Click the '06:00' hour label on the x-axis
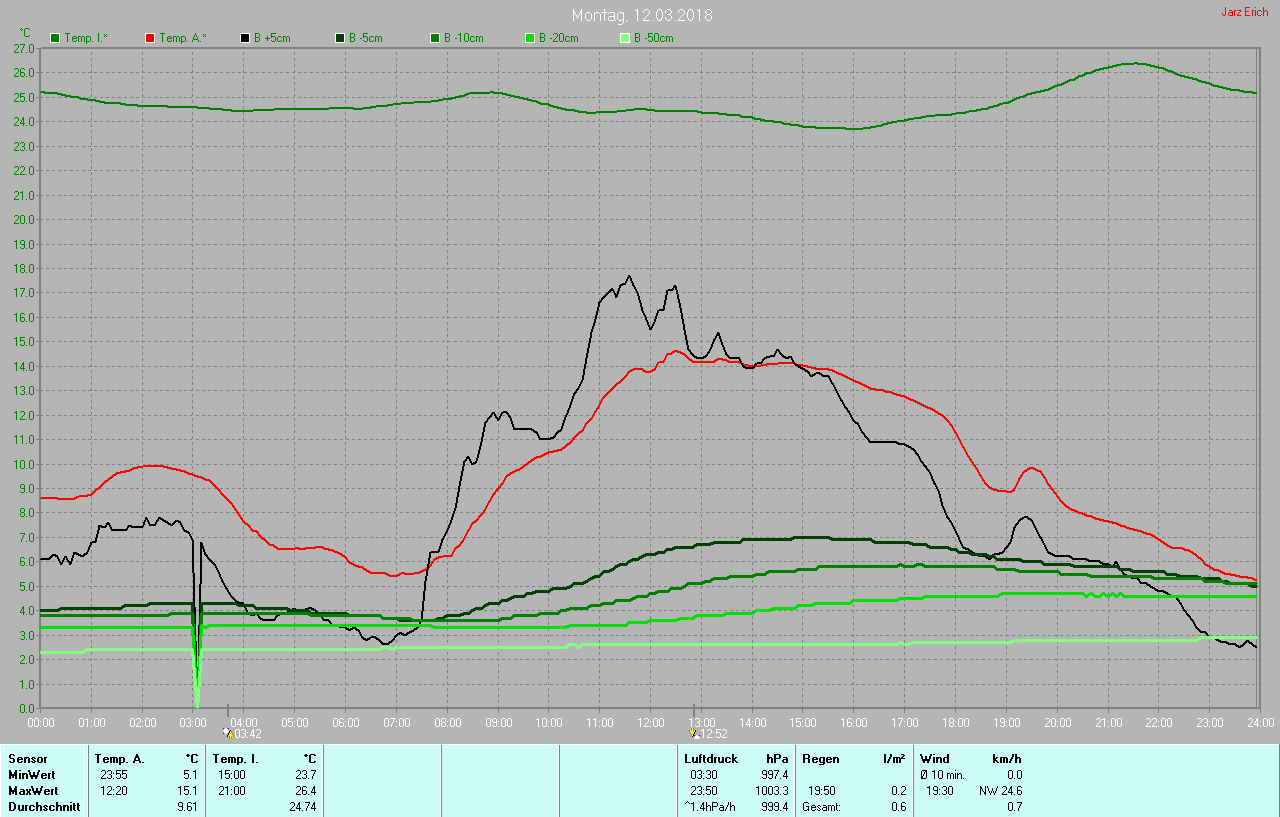 [345, 722]
